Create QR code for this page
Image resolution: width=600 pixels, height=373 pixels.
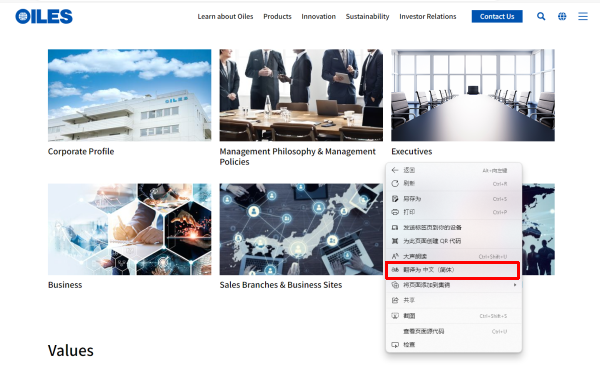[x=453, y=241]
